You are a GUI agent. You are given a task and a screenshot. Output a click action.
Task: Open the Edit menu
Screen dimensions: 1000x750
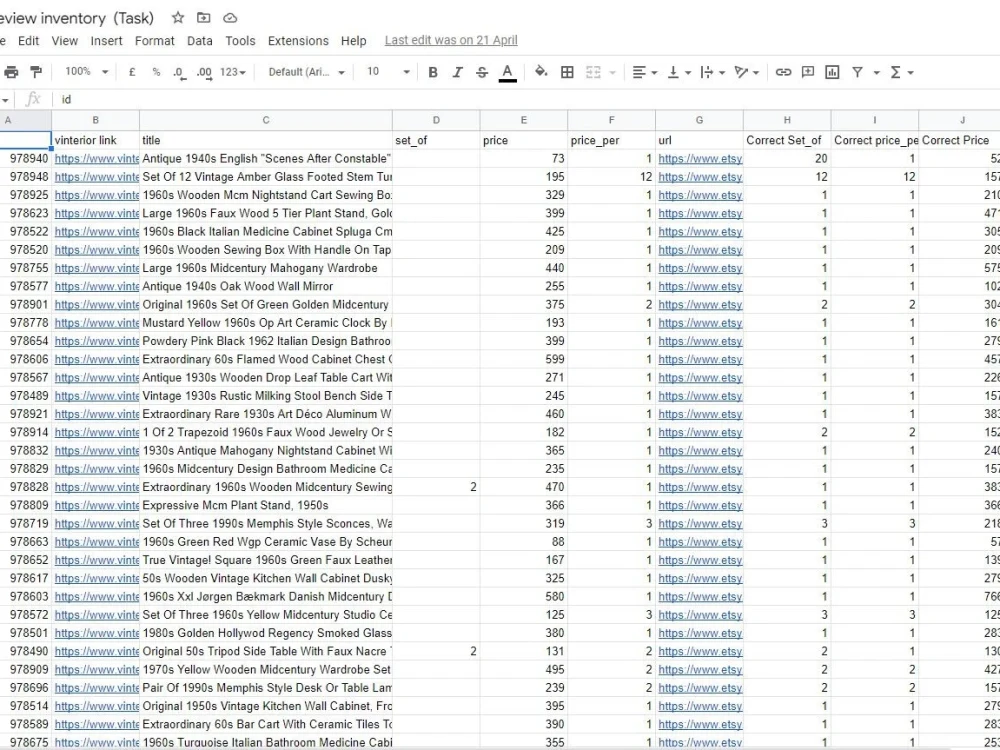28,41
